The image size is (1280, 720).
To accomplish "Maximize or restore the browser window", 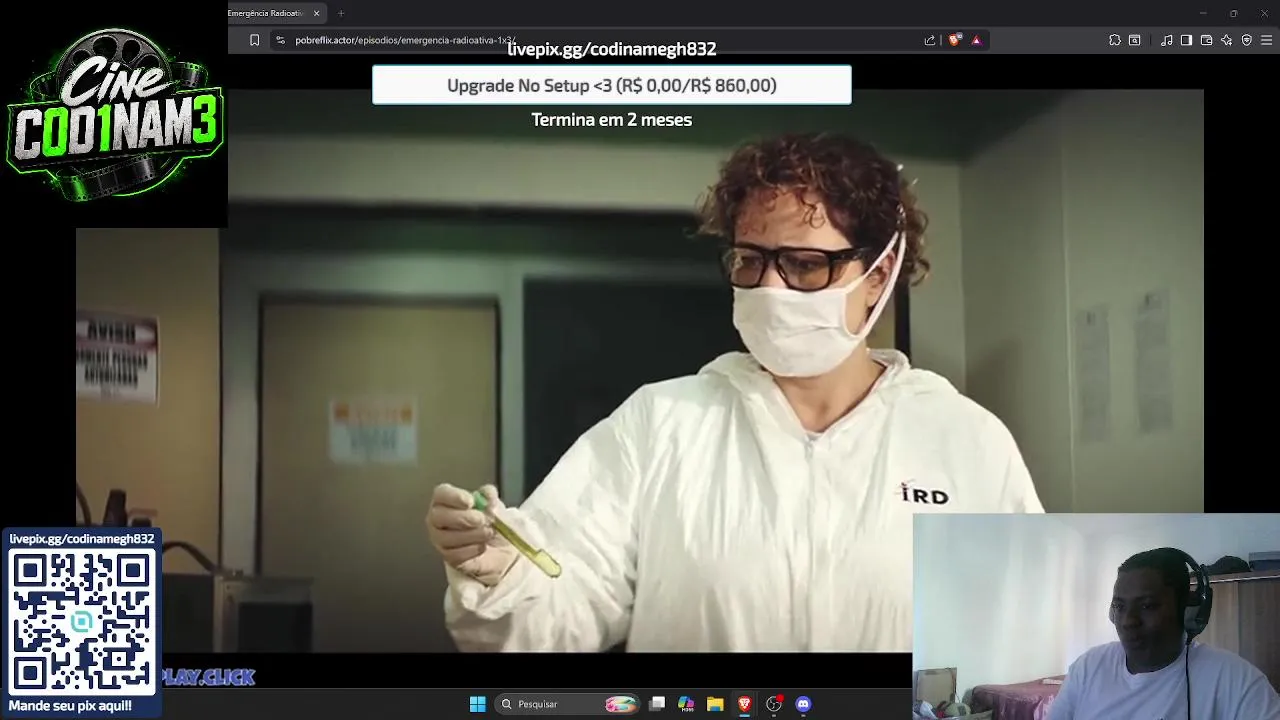I will click(1234, 13).
